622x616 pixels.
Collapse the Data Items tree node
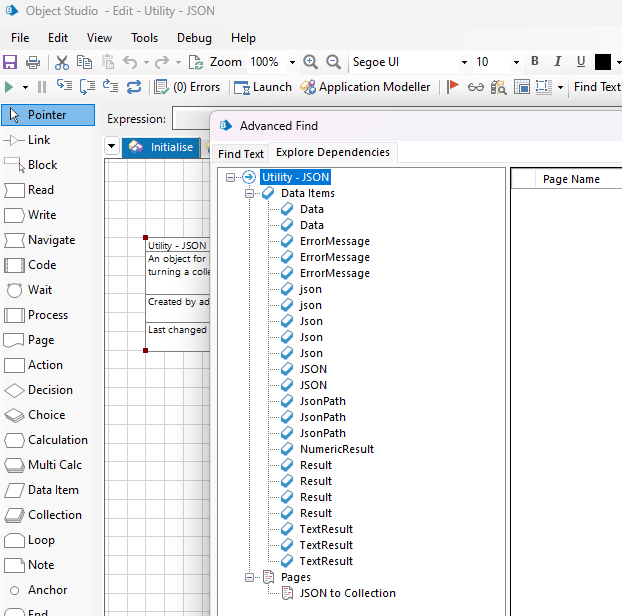(249, 194)
